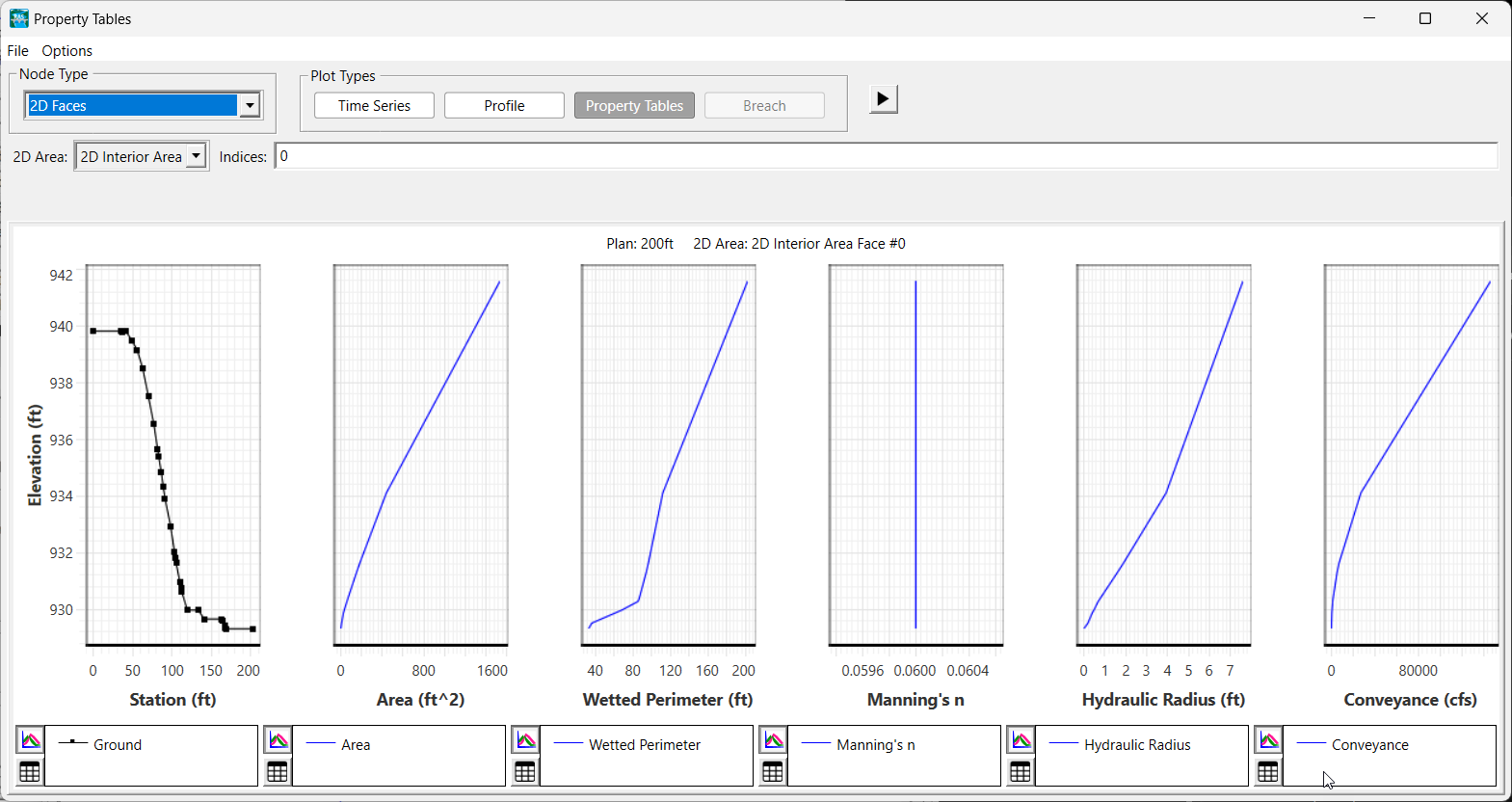The height and width of the screenshot is (802, 1512).
Task: Select the Property Tables plot type
Action: pyautogui.click(x=634, y=106)
